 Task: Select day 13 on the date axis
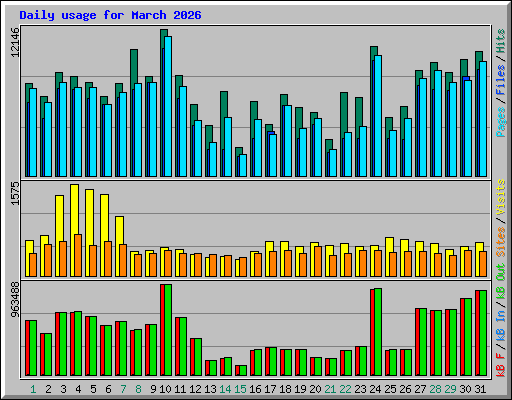[210, 389]
